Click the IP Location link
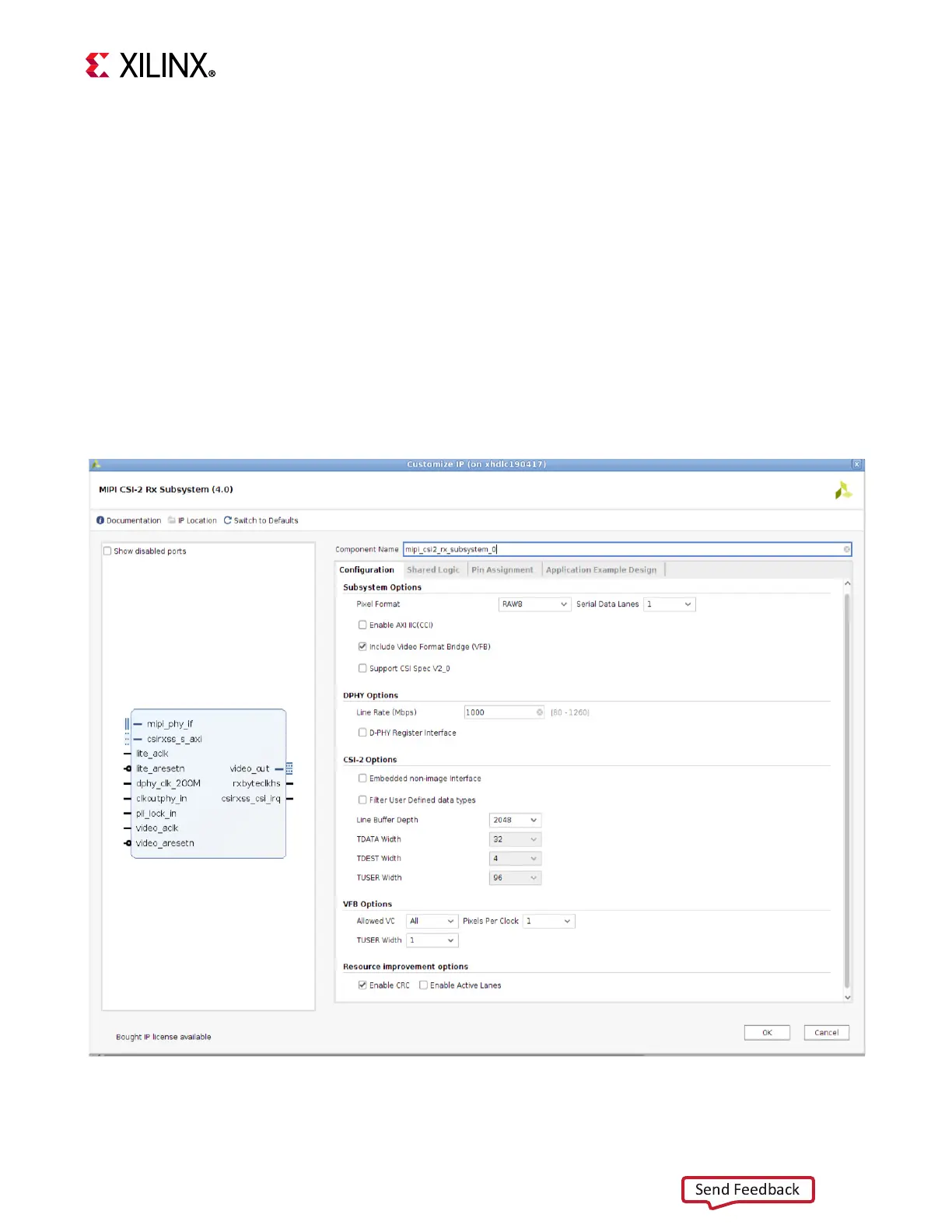 [x=198, y=520]
